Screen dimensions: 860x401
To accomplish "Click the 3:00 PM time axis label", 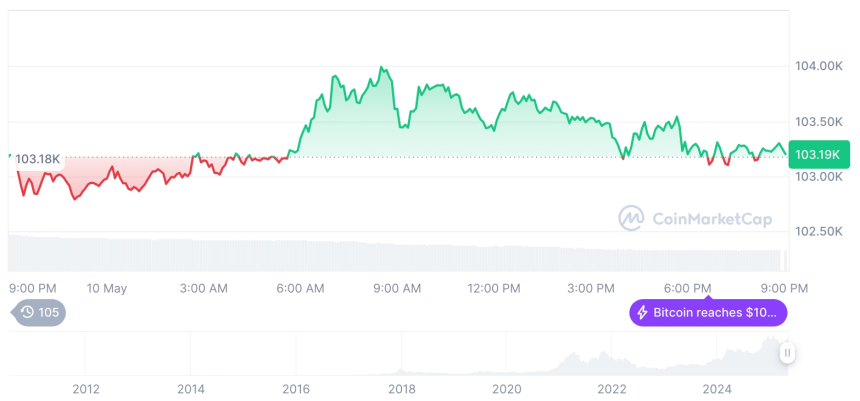I will (x=591, y=288).
